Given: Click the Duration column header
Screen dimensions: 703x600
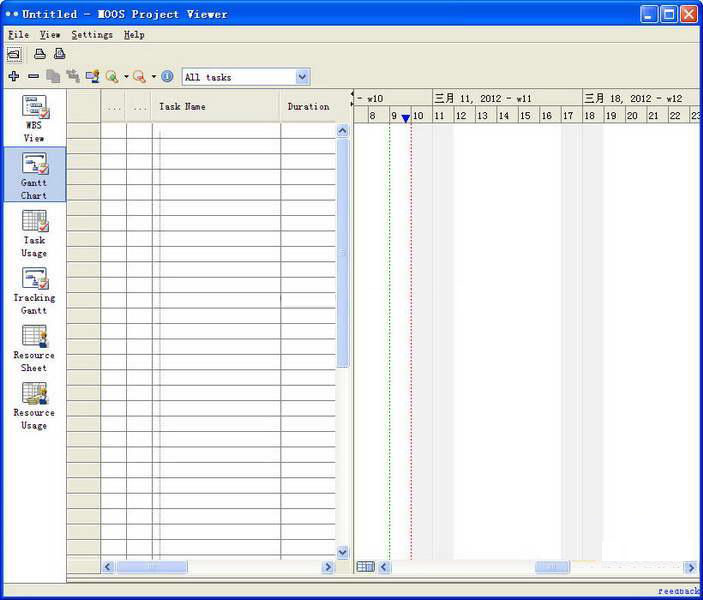Looking at the screenshot, I should (x=308, y=107).
